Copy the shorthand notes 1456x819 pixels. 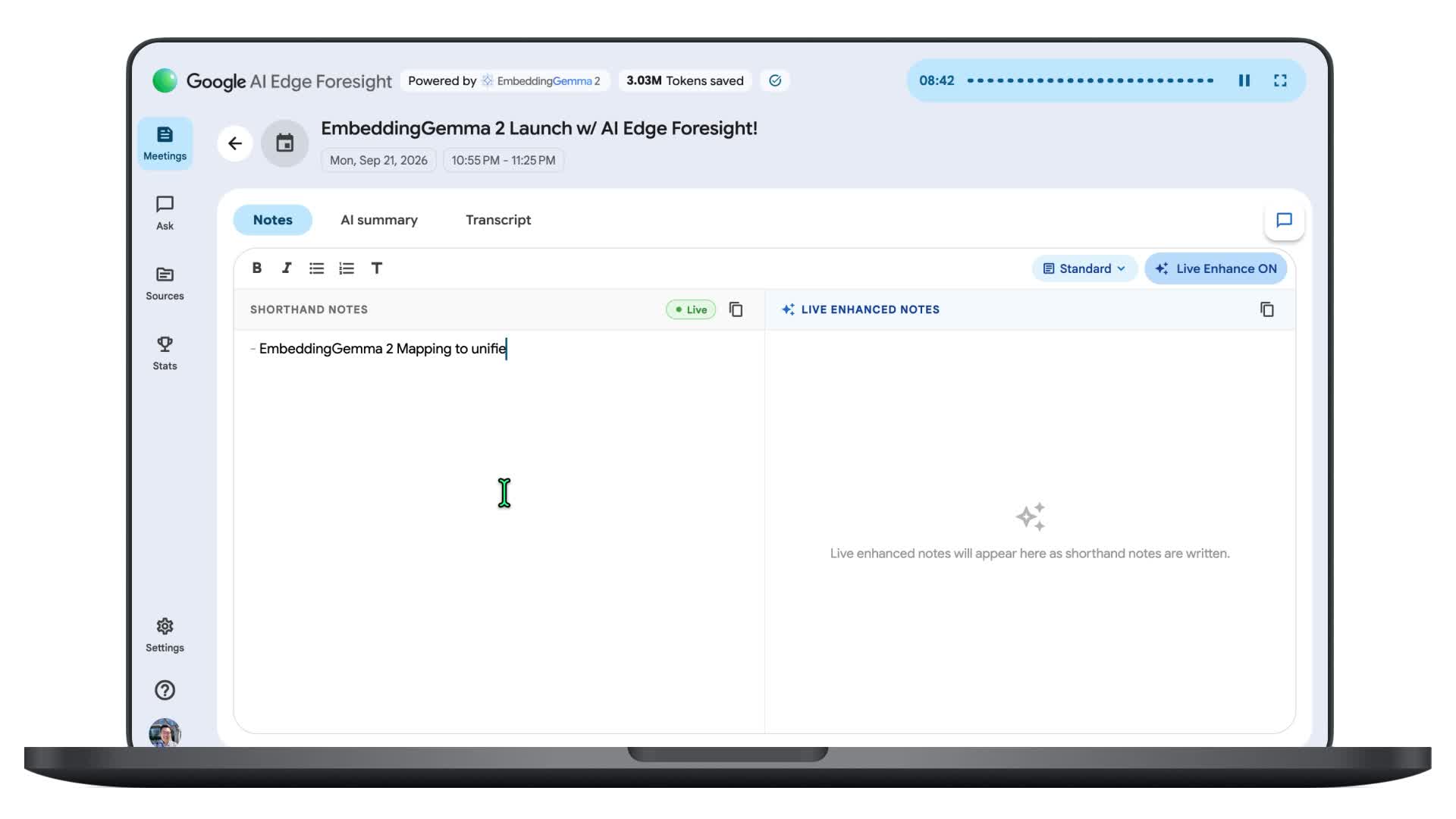(x=736, y=309)
